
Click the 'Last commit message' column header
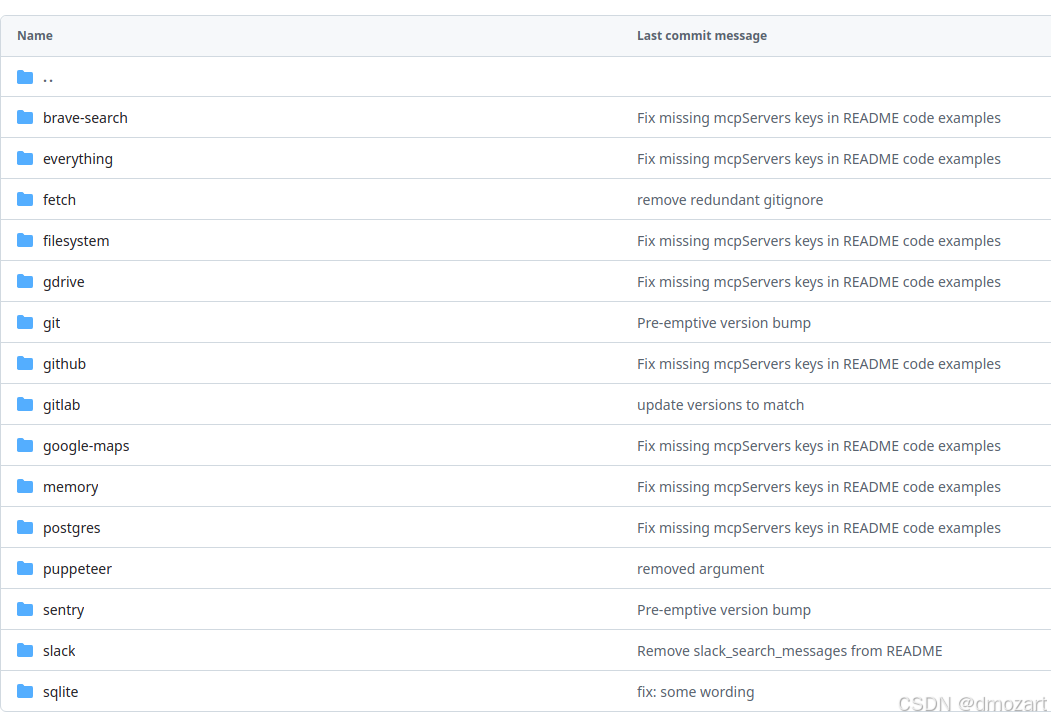(x=702, y=36)
